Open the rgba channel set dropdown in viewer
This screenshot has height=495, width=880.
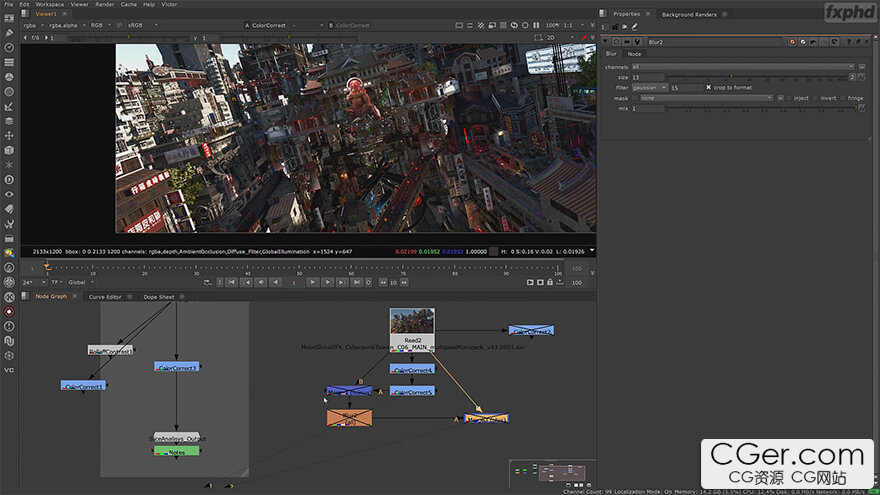click(x=33, y=25)
